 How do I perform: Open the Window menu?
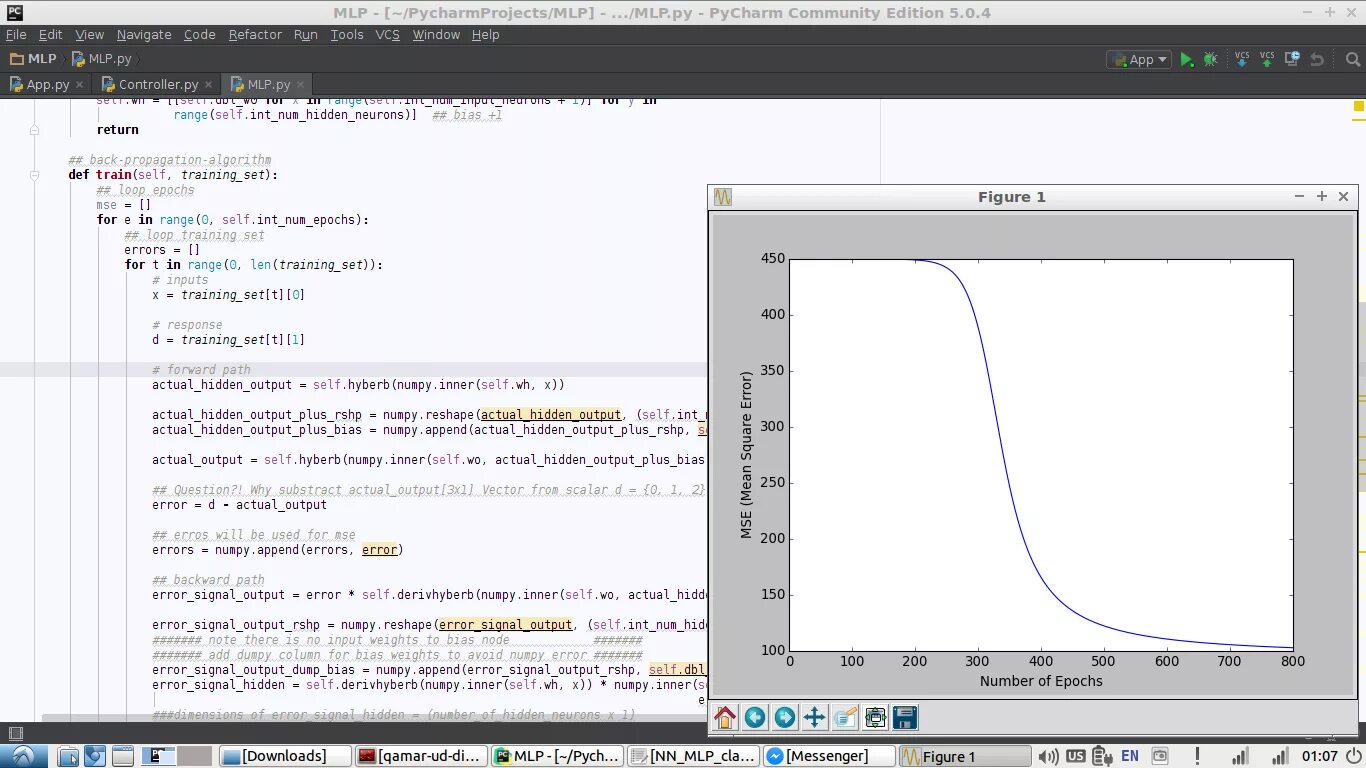pyautogui.click(x=436, y=34)
